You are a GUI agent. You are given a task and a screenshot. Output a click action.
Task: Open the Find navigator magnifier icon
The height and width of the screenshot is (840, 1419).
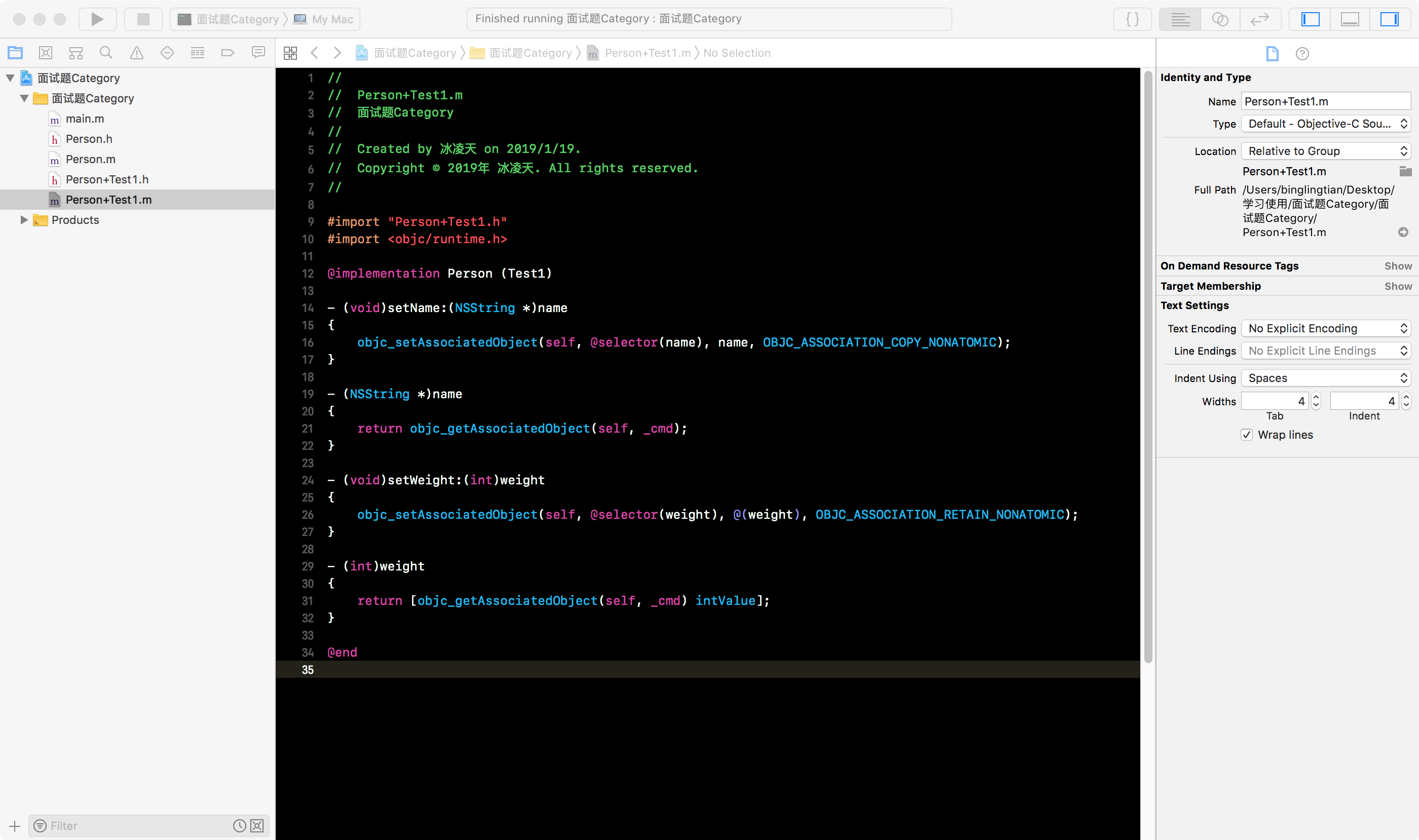[x=106, y=53]
